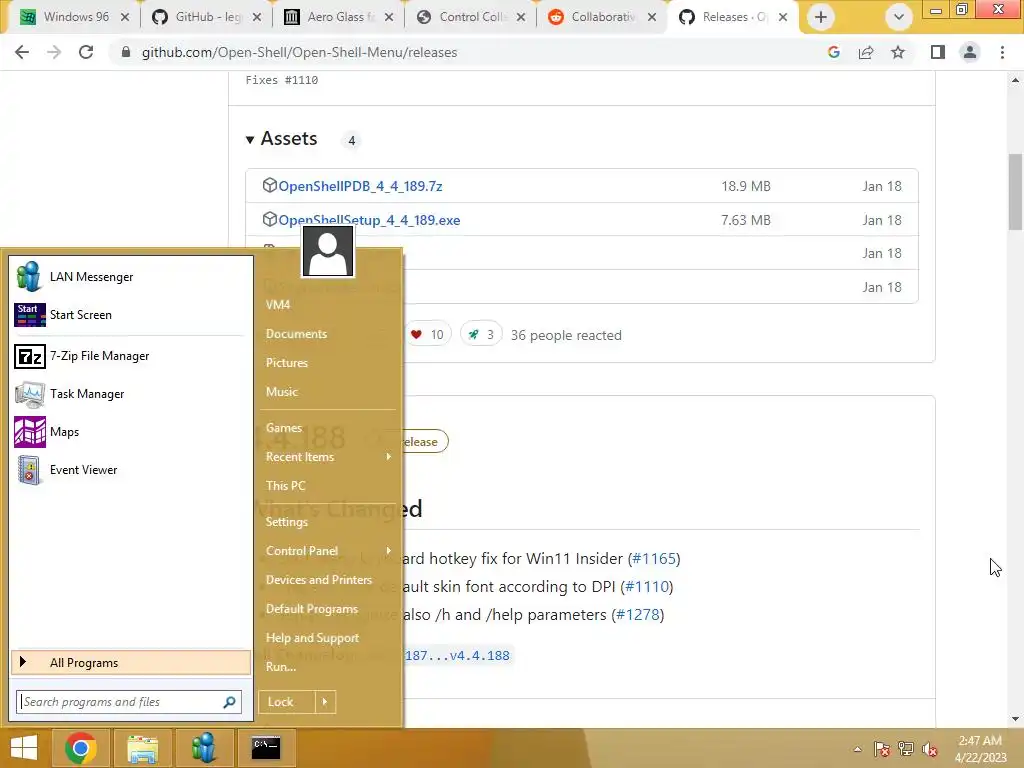Share this page icon
This screenshot has width=1024, height=768.
[866, 52]
